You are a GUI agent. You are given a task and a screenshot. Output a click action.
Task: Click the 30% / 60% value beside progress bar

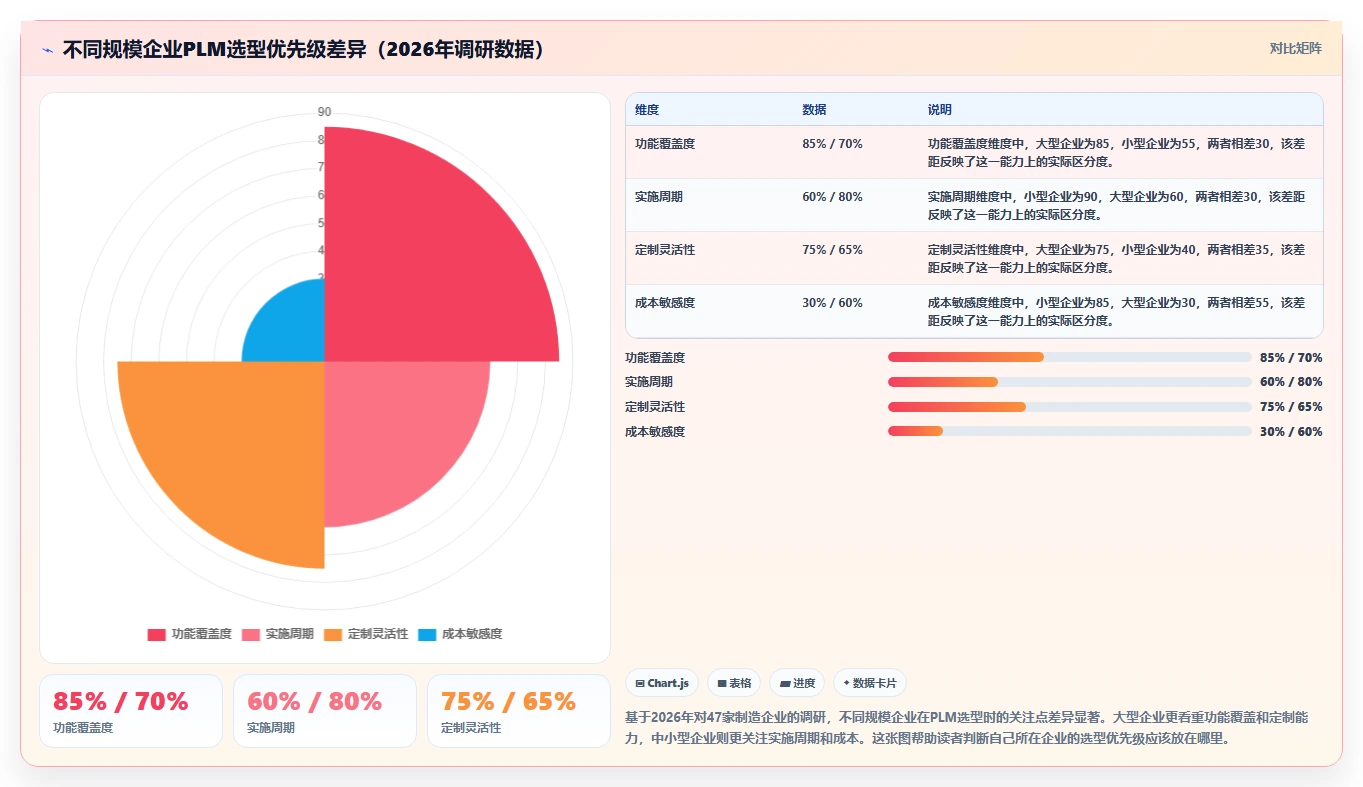coord(1291,432)
